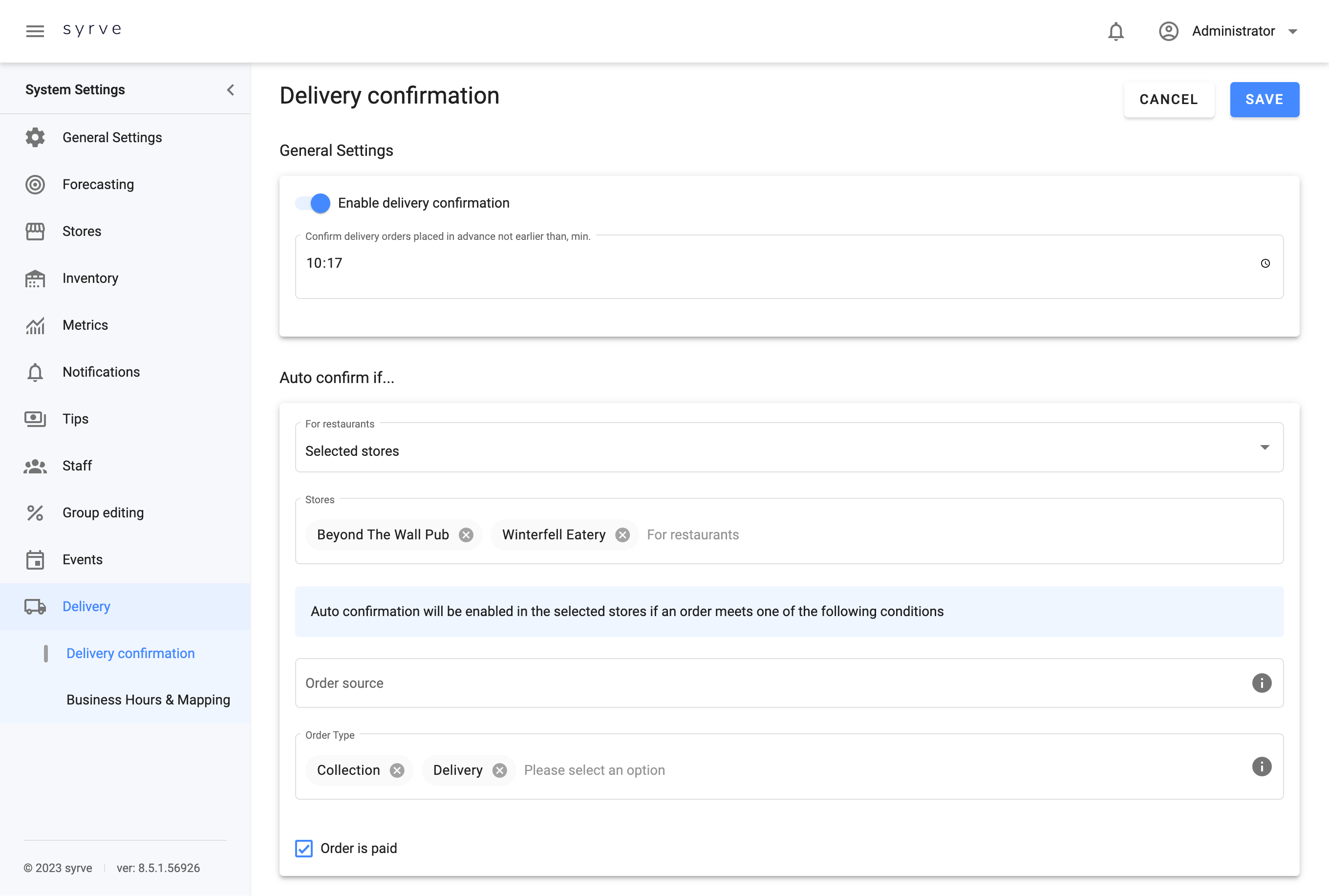Uncheck the Order is paid checkbox
The image size is (1329, 896).
tap(304, 848)
